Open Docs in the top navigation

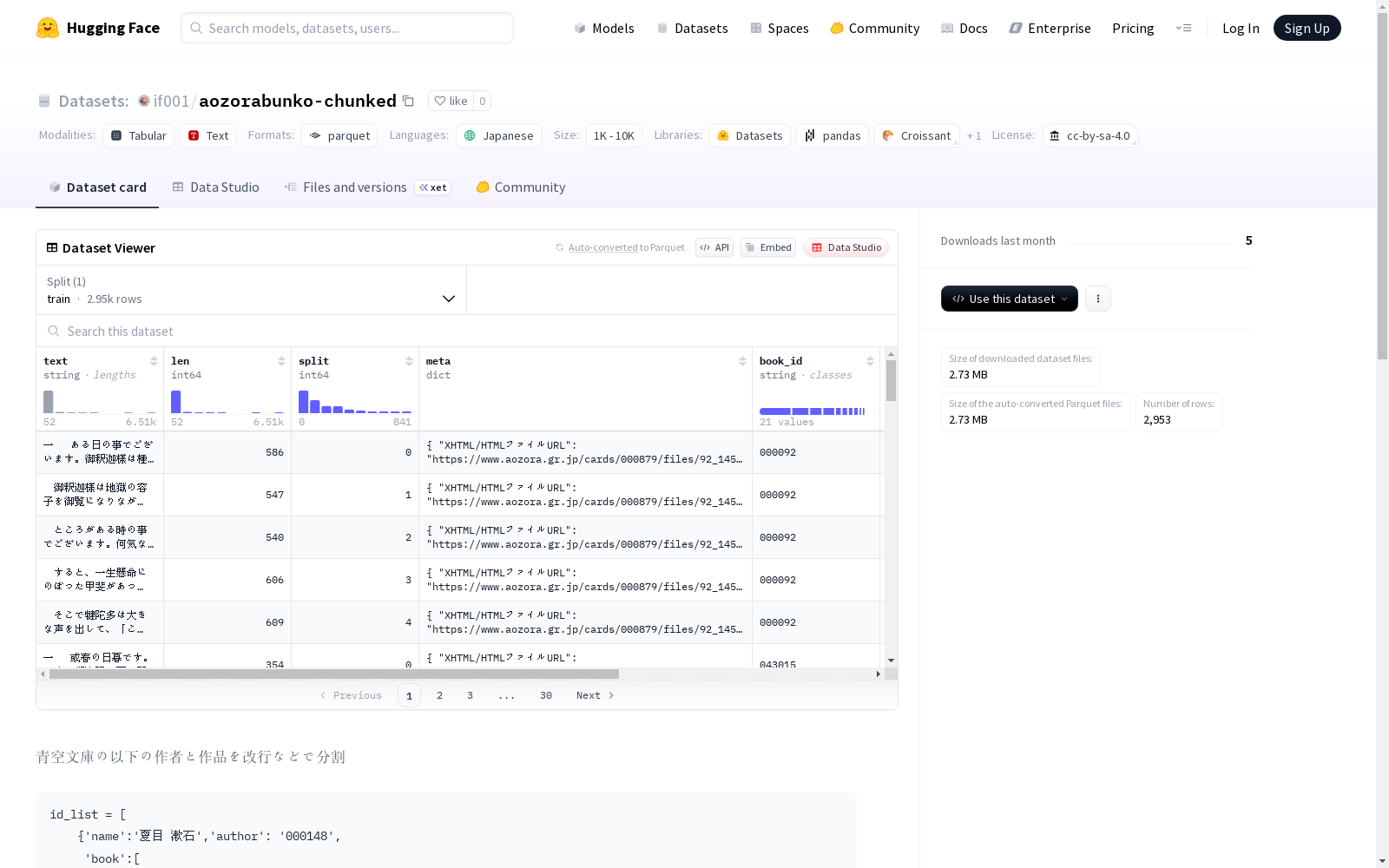(964, 28)
